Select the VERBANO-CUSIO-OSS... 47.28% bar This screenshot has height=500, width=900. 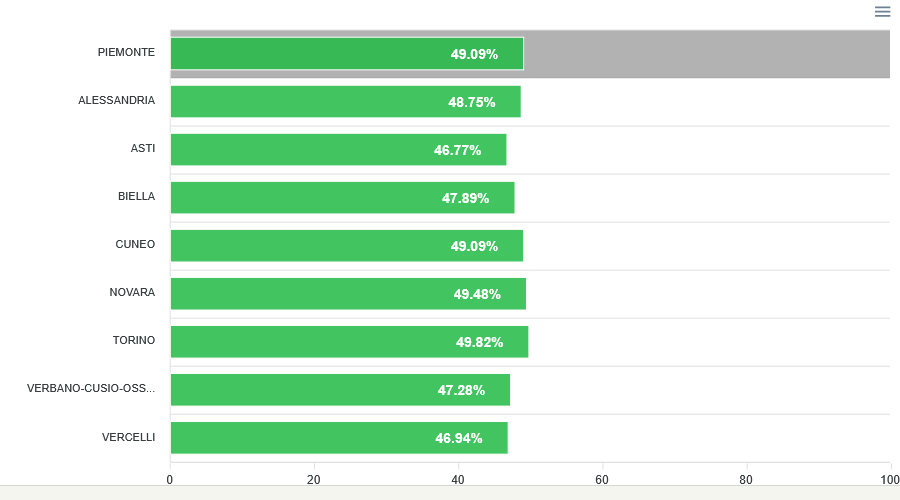click(x=340, y=390)
